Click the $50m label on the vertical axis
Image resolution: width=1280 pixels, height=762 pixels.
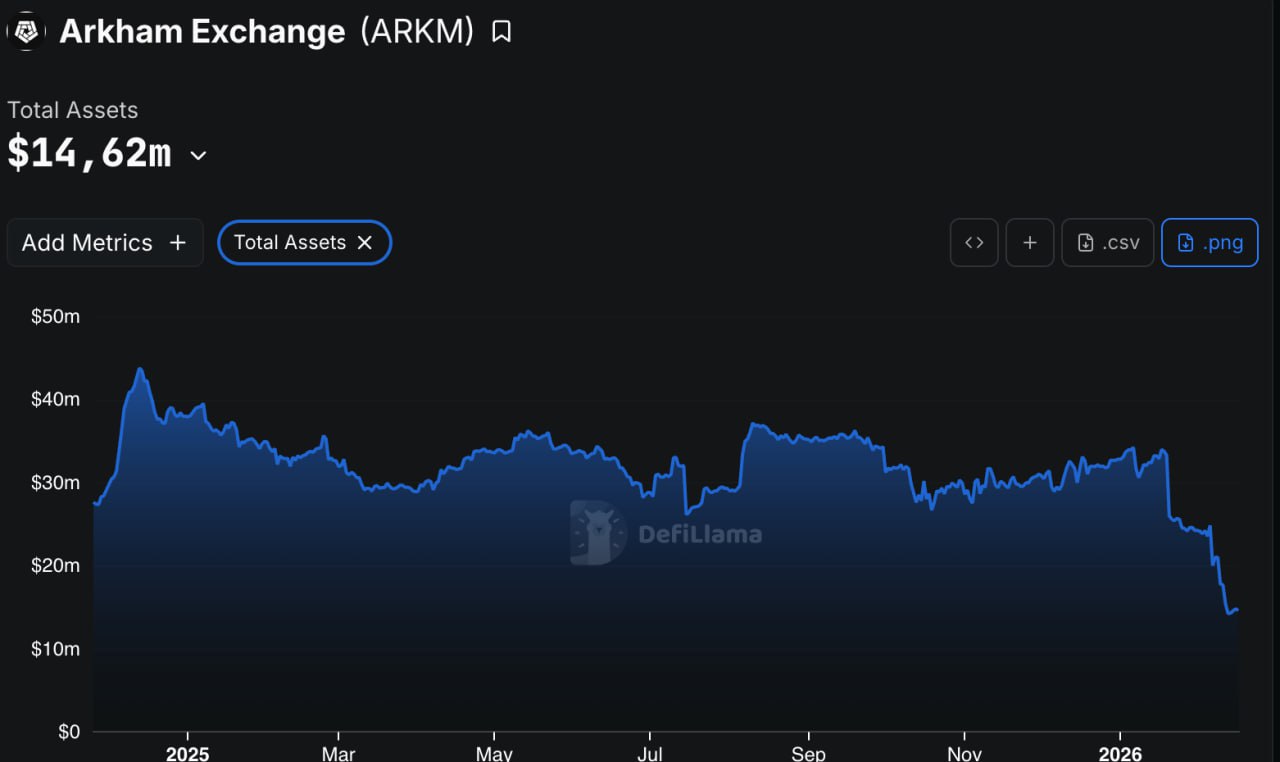click(x=55, y=317)
